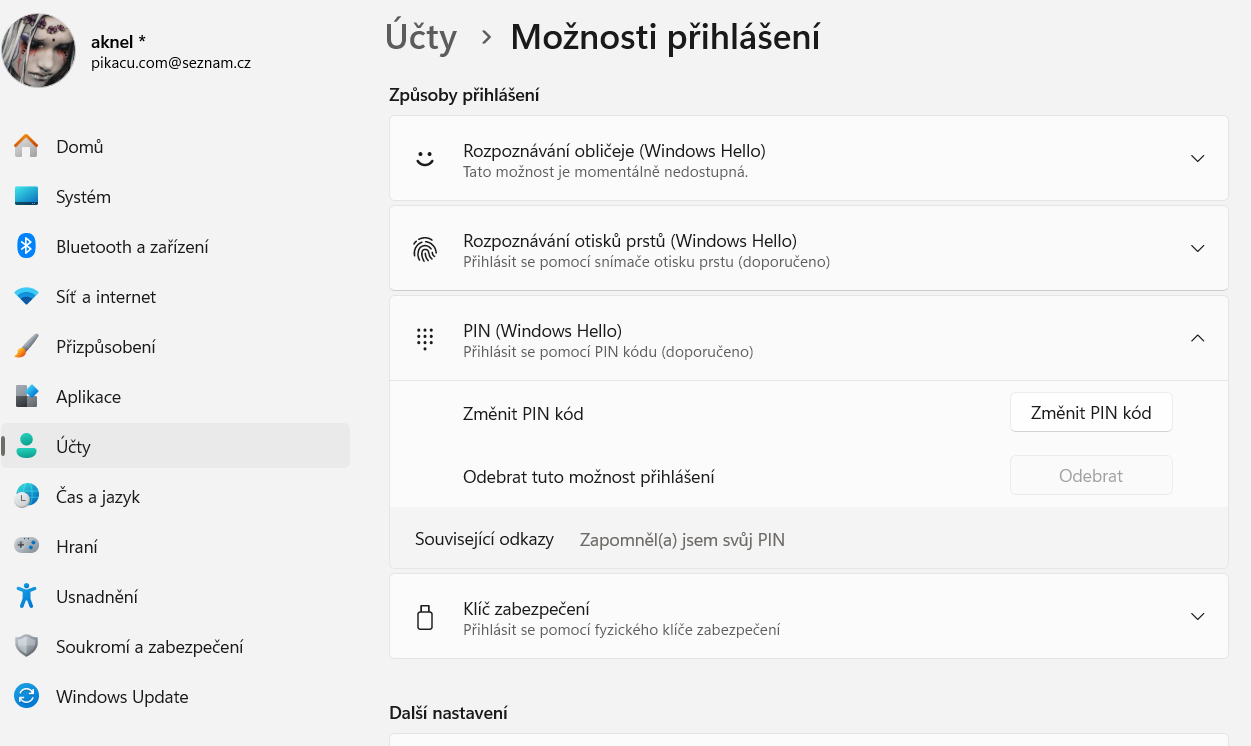The width and height of the screenshot is (1251, 746).
Task: Click the Soukromí a zabezpečení shield icon
Action: point(27,646)
